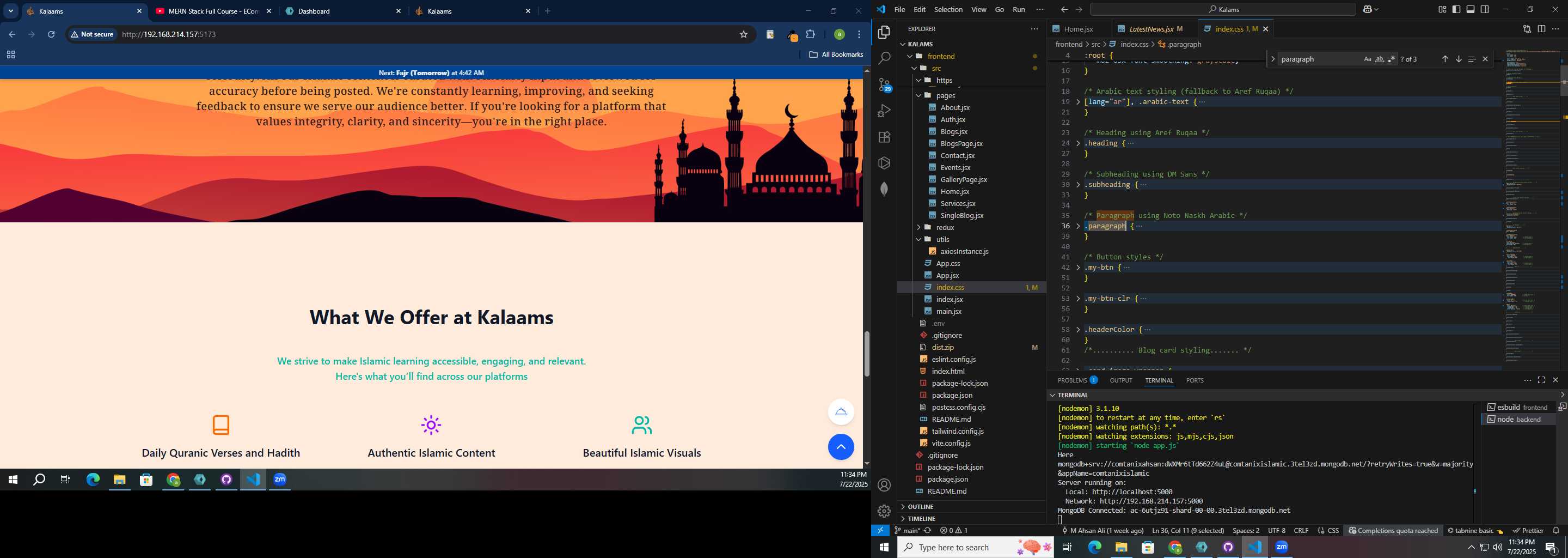The width and height of the screenshot is (1568, 558).
Task: Open the File menu in VS Code
Action: 899,9
